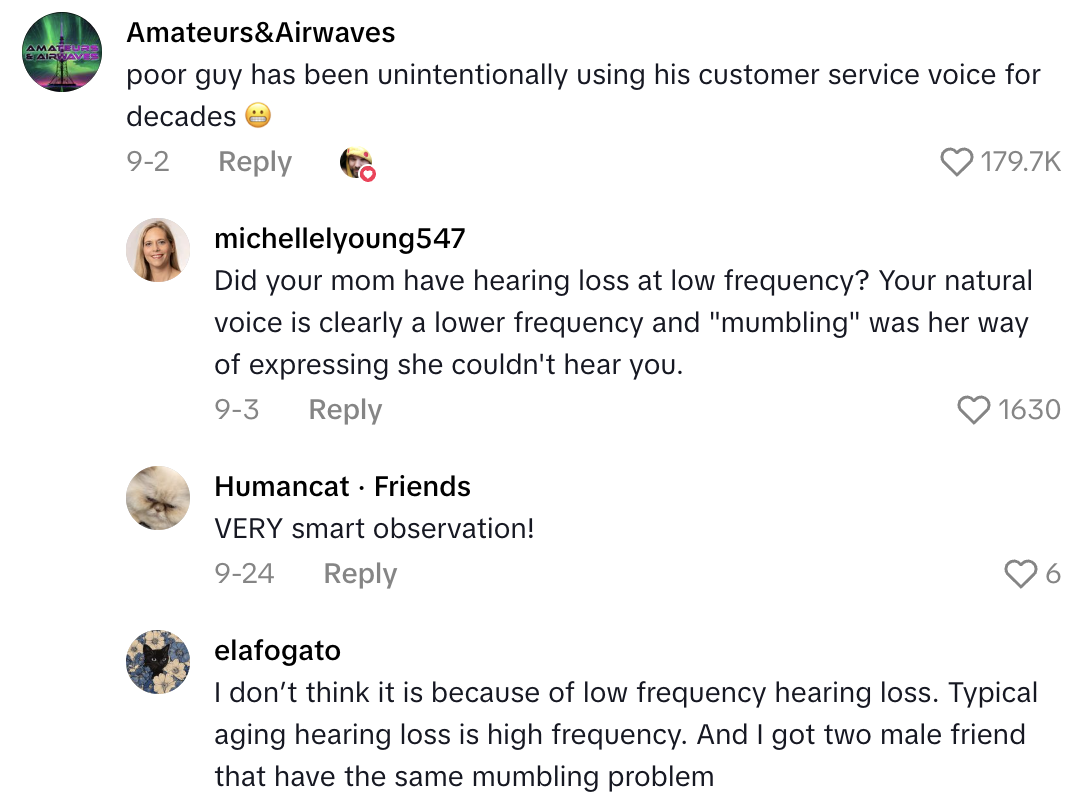Expand replies under Amateurs&Airwaves' comment

pyautogui.click(x=254, y=161)
